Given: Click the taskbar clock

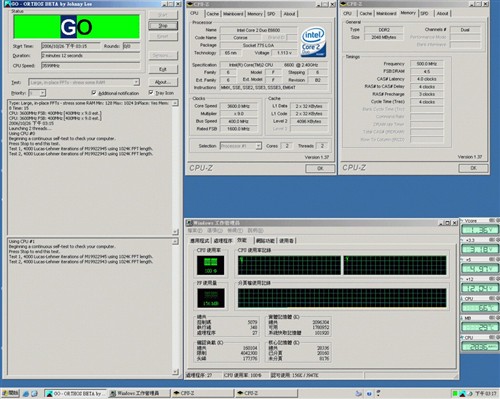Looking at the screenshot, I should pyautogui.click(x=485, y=394).
